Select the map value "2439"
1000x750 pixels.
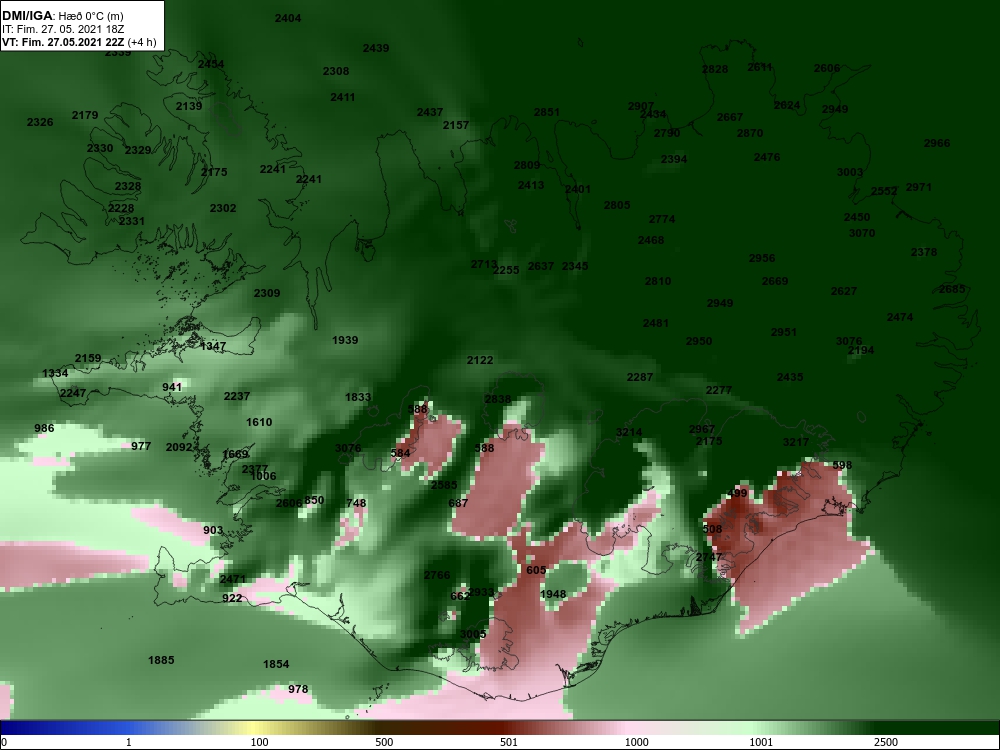[376, 48]
